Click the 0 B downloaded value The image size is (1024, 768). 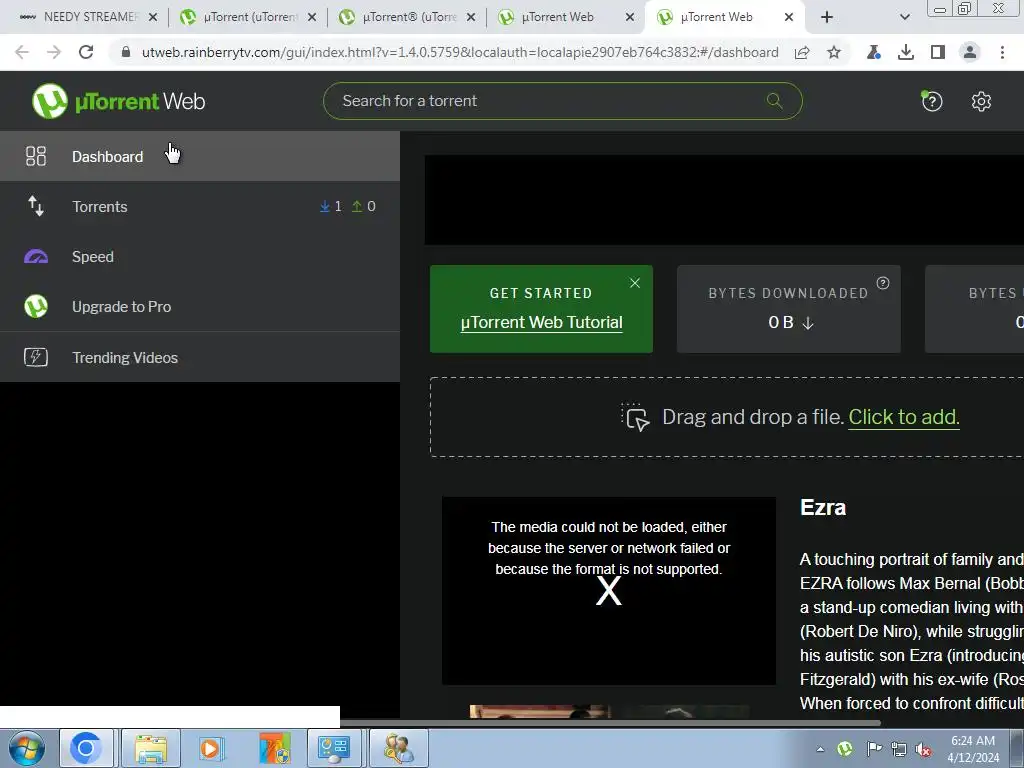[x=790, y=323]
